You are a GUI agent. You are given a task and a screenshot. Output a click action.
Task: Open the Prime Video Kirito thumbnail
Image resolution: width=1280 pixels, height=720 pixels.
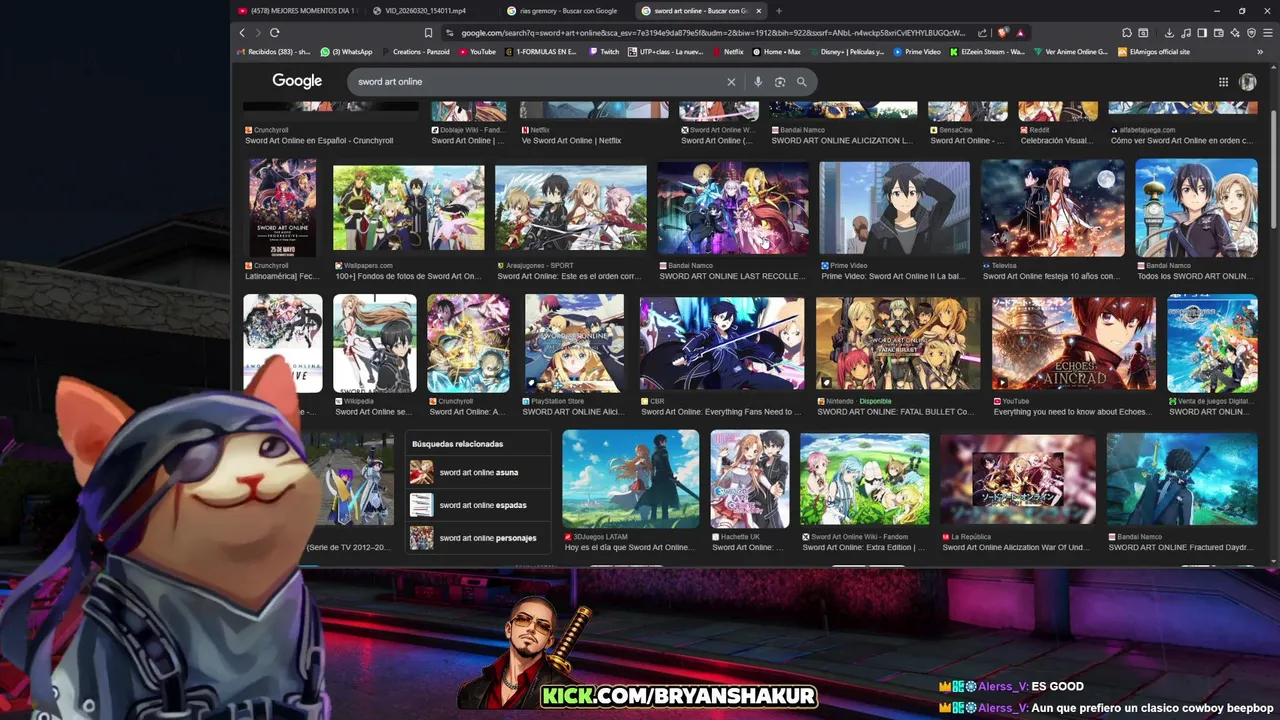894,207
